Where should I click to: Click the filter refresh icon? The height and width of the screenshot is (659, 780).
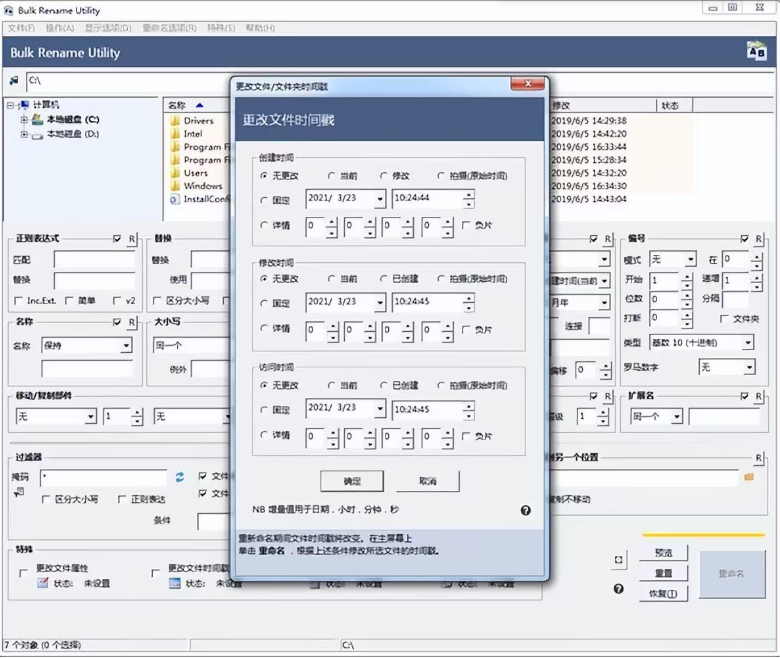pos(180,477)
